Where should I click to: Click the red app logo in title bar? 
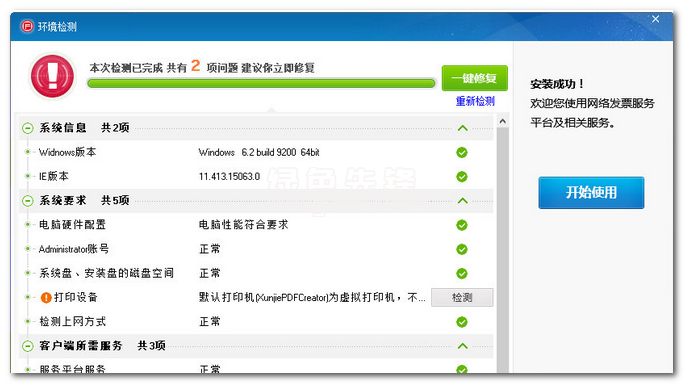[x=27, y=26]
